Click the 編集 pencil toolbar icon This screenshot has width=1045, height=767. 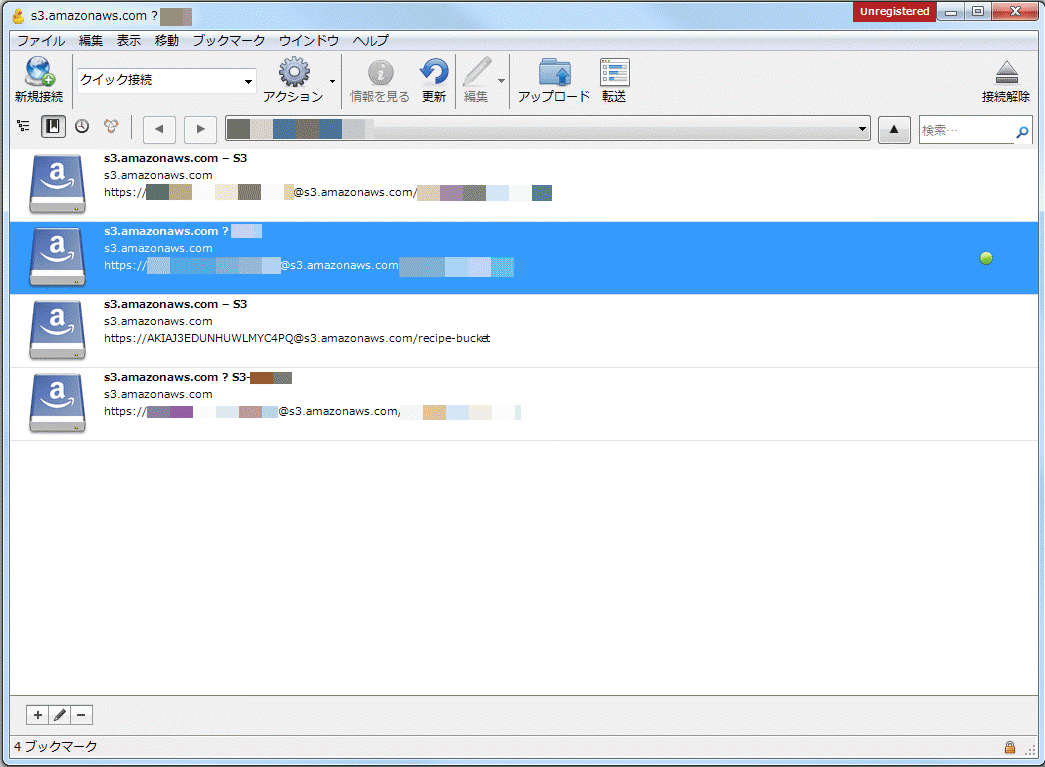[477, 72]
